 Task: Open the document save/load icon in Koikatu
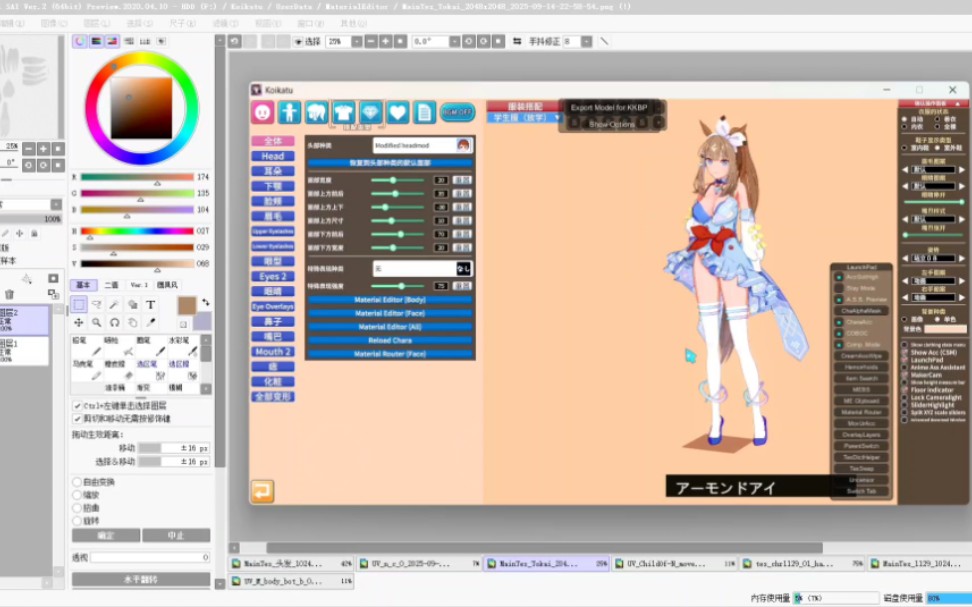pos(424,112)
